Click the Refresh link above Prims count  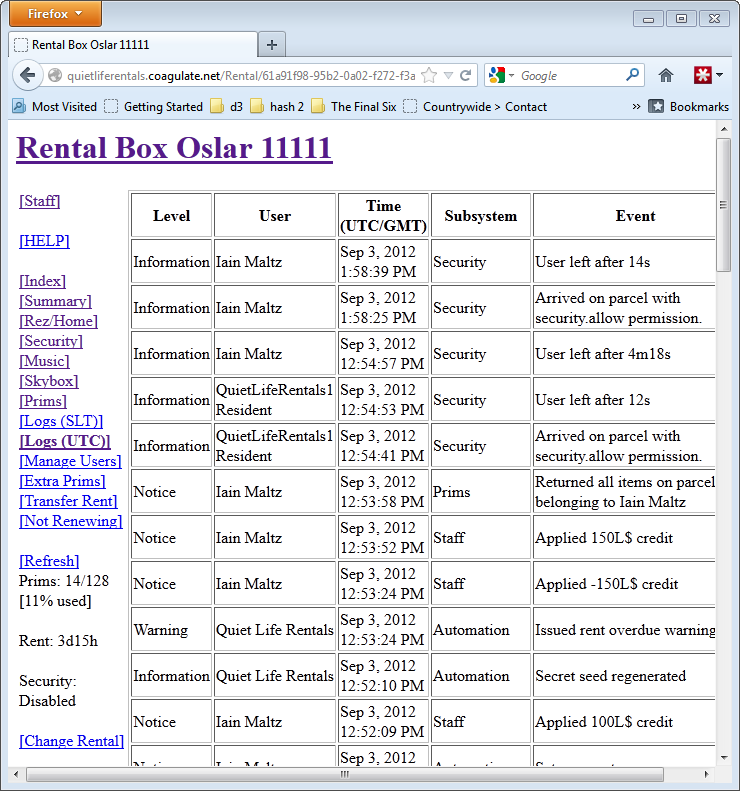49,561
